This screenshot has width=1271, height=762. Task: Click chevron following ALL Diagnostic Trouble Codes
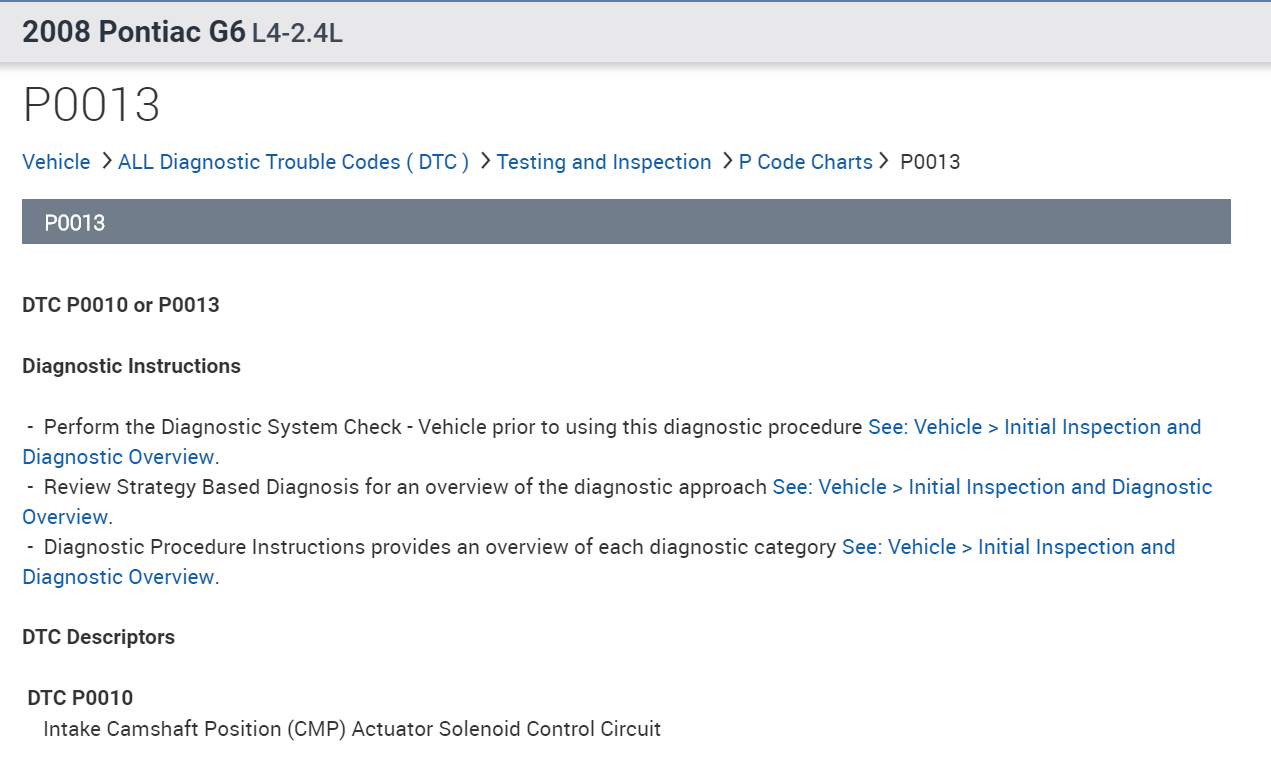tap(484, 162)
